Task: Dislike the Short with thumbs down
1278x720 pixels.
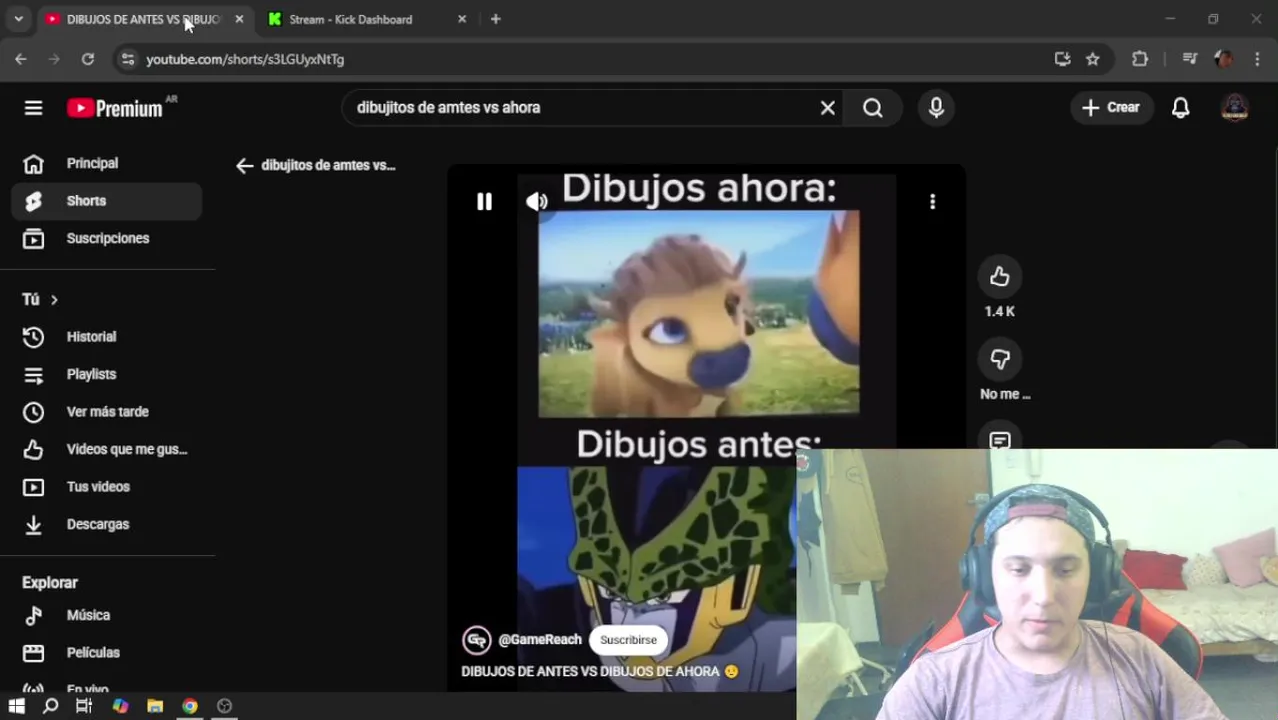Action: (x=999, y=359)
